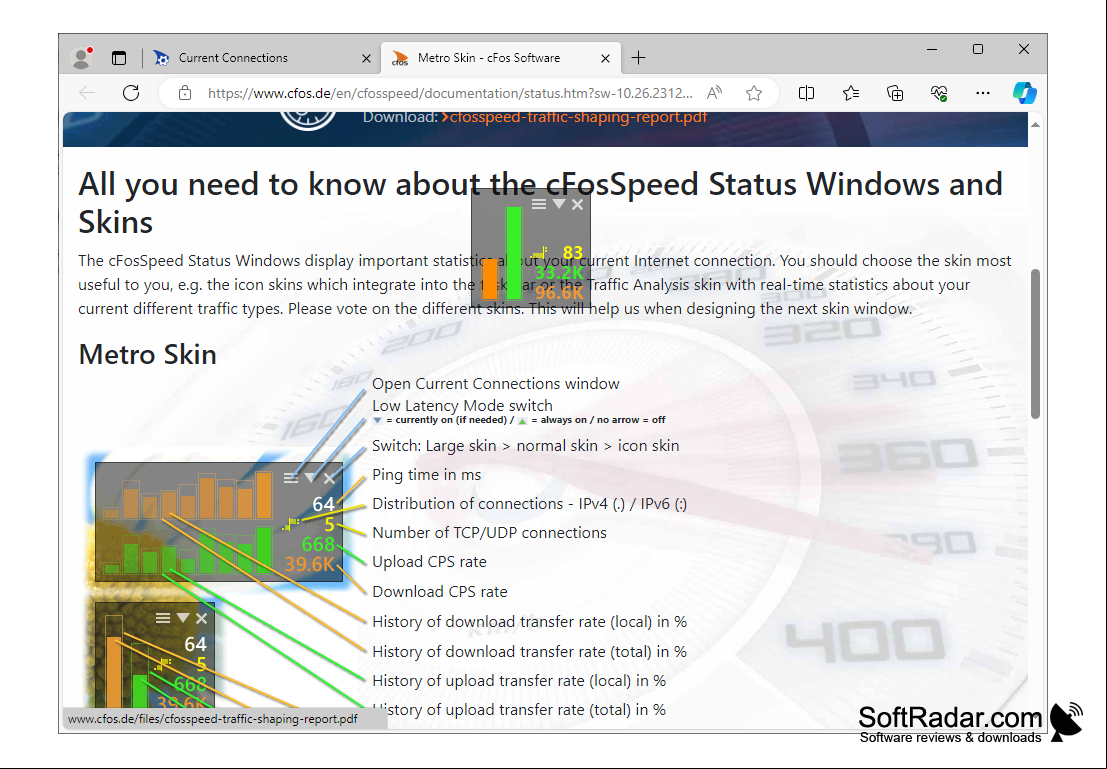Open menu on the floating cFosSpeed status window
The width and height of the screenshot is (1107, 769).
pyautogui.click(x=539, y=204)
